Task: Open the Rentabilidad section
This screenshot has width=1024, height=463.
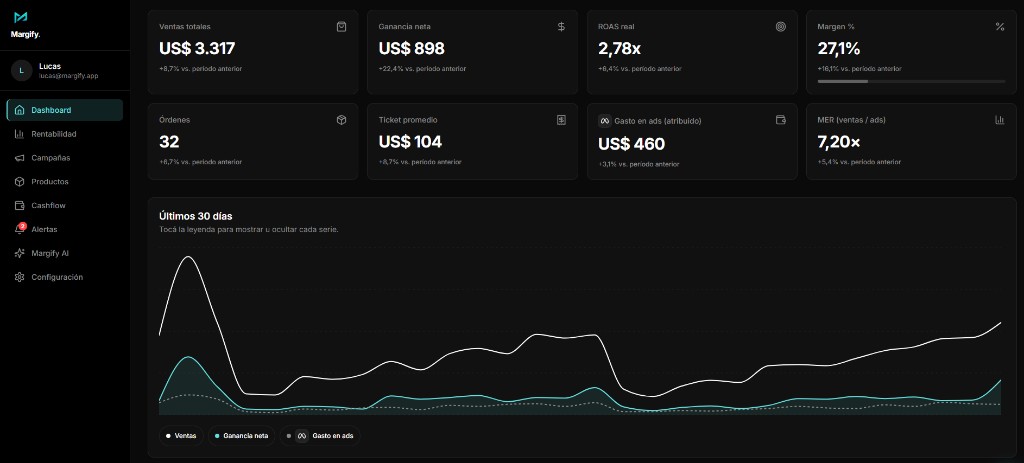Action: [x=53, y=134]
